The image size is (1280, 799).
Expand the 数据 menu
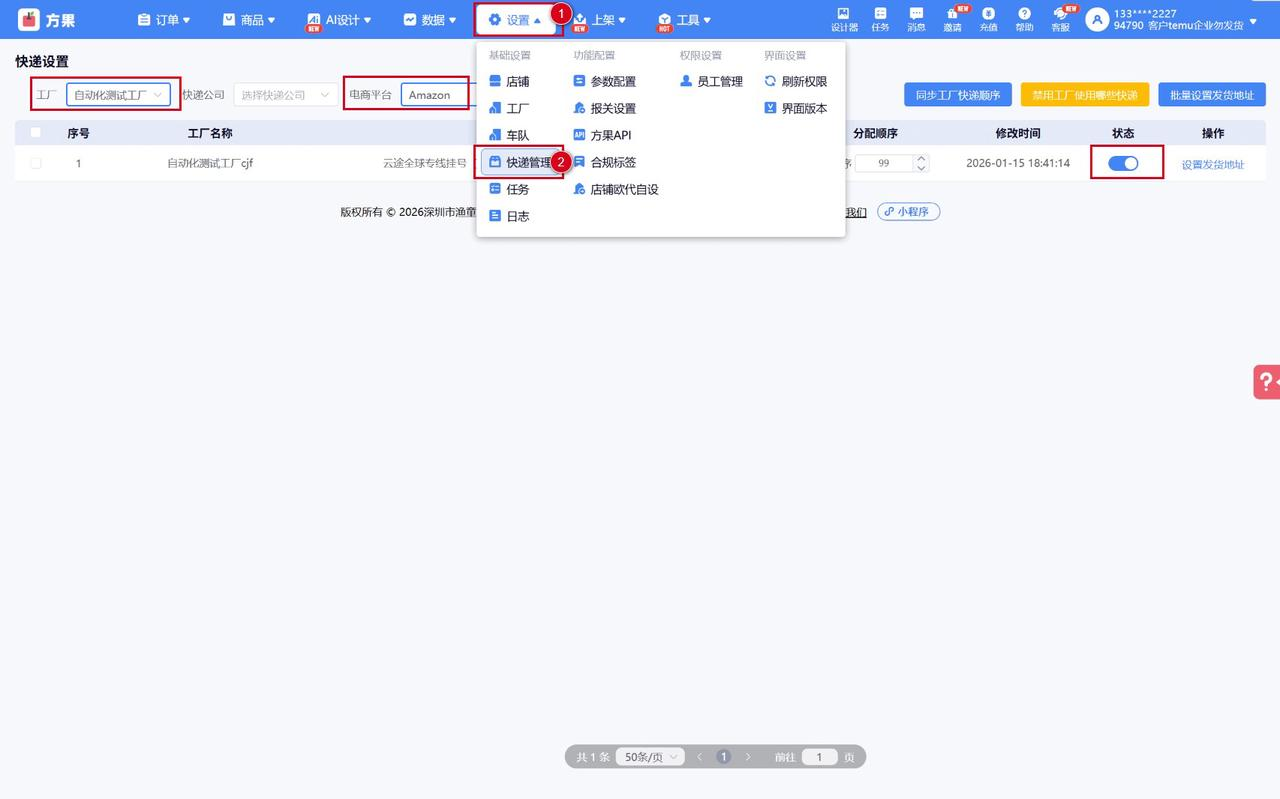tap(429, 20)
